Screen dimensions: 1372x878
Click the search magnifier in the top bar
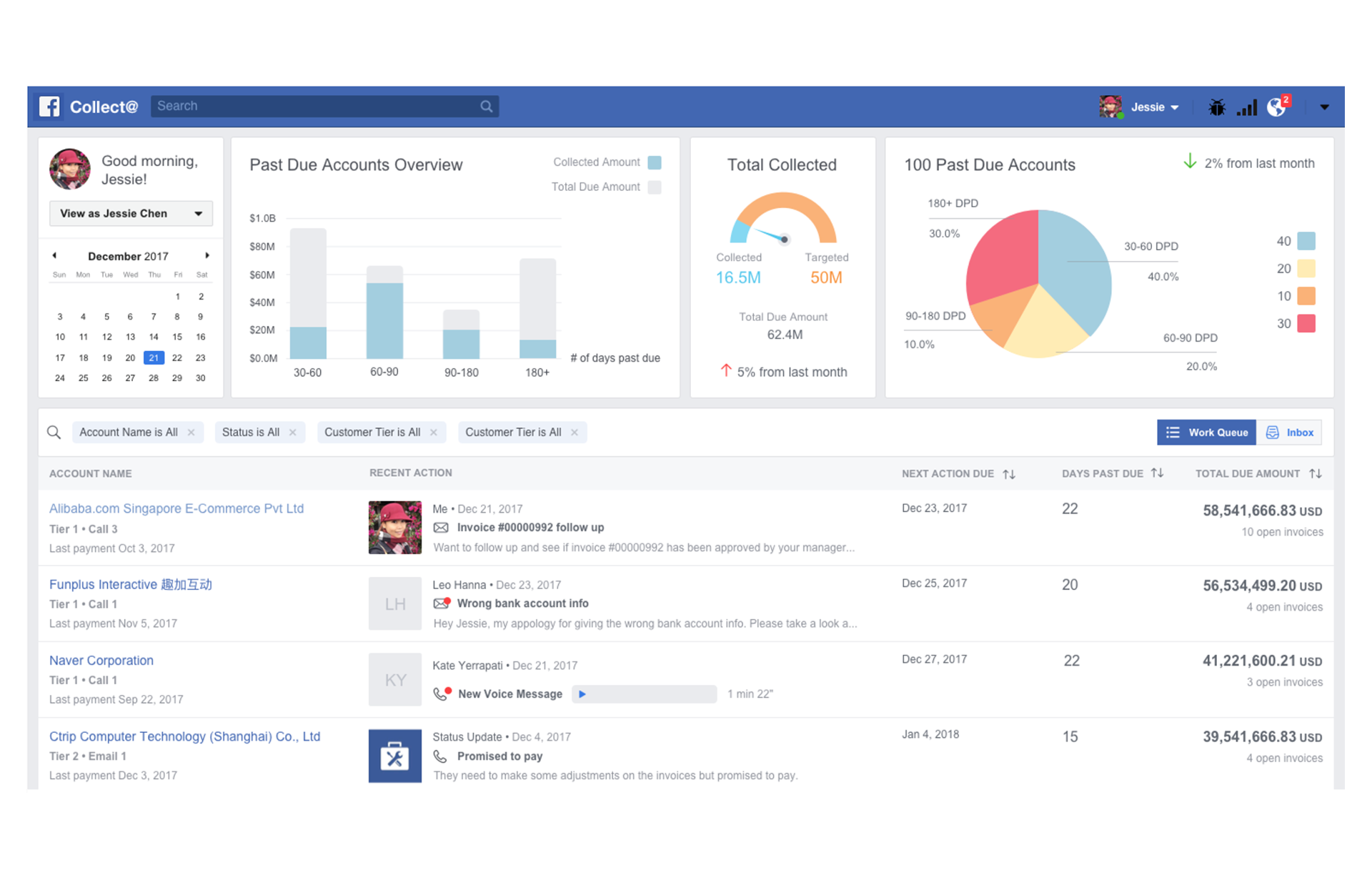pyautogui.click(x=487, y=107)
